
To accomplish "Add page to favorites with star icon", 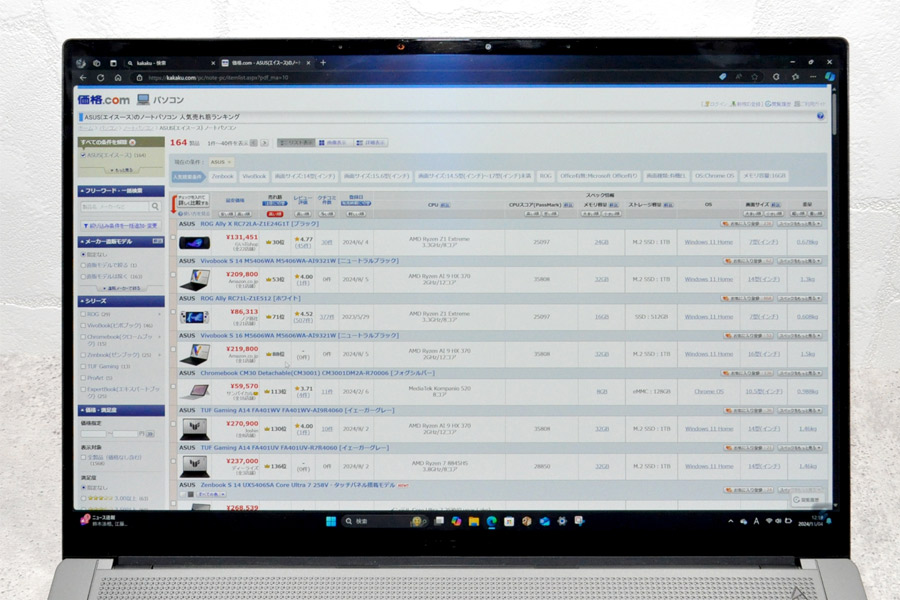I will (x=754, y=77).
